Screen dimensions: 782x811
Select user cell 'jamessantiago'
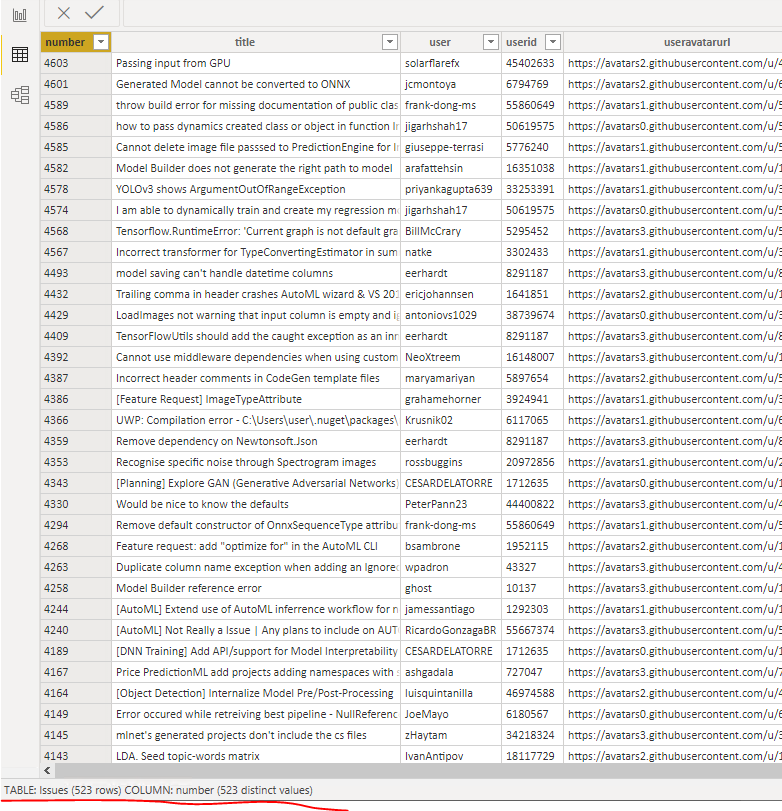(x=450, y=609)
